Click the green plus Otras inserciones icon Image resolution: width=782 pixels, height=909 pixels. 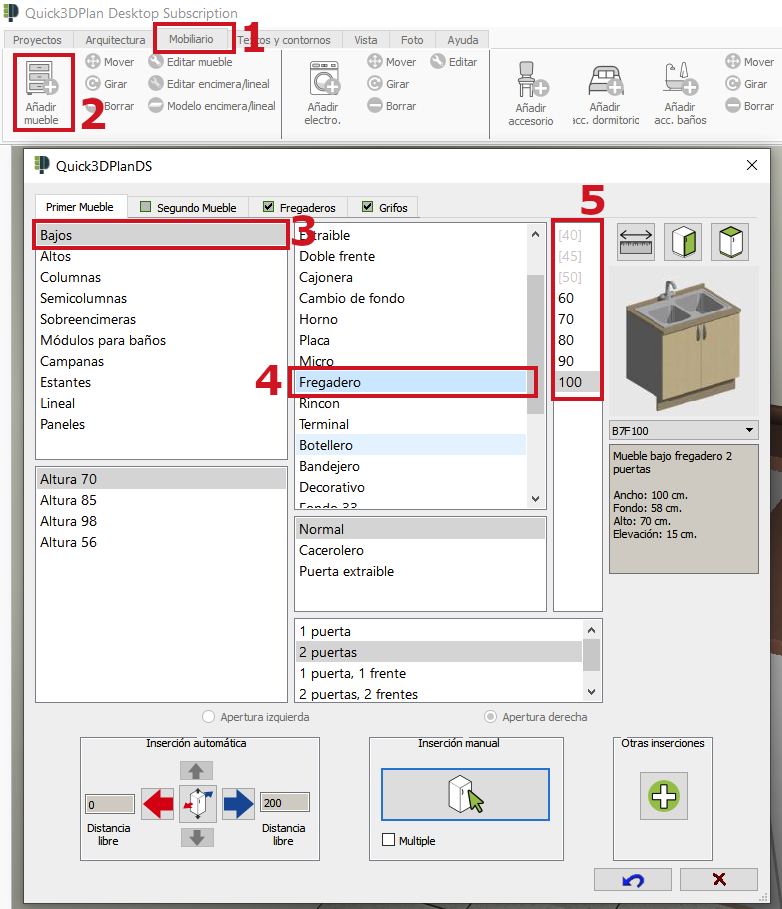663,797
